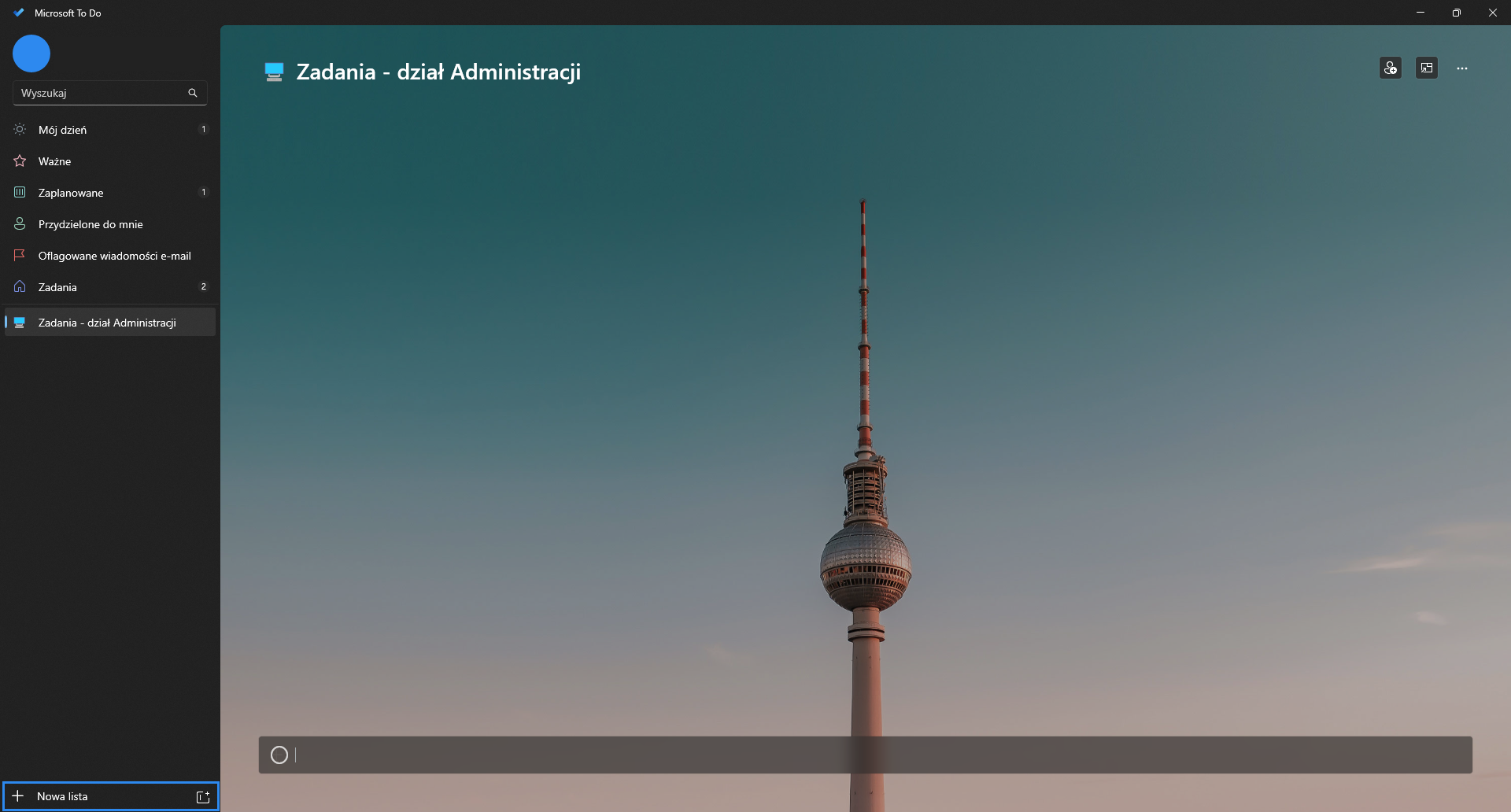Click the Microsoft To Do app icon
This screenshot has height=812, width=1511.
19,13
